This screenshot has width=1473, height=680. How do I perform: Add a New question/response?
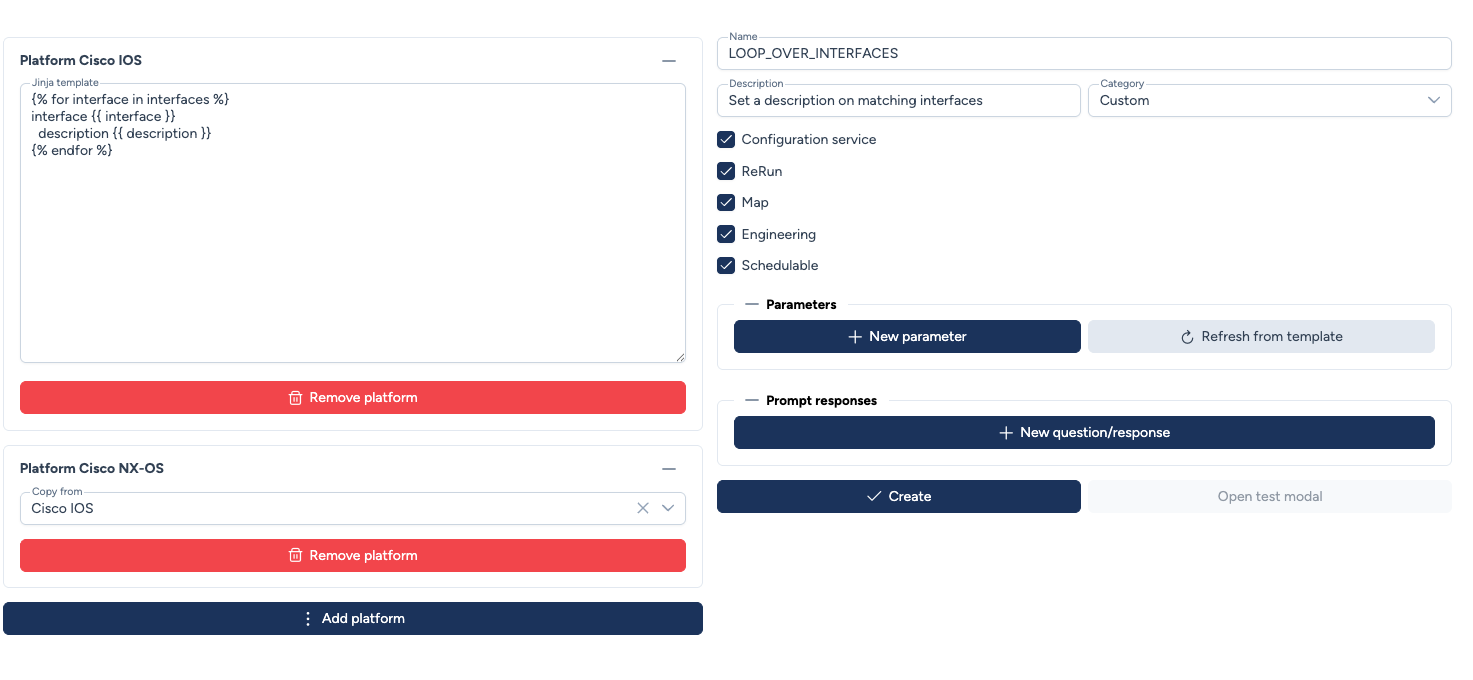point(1084,433)
